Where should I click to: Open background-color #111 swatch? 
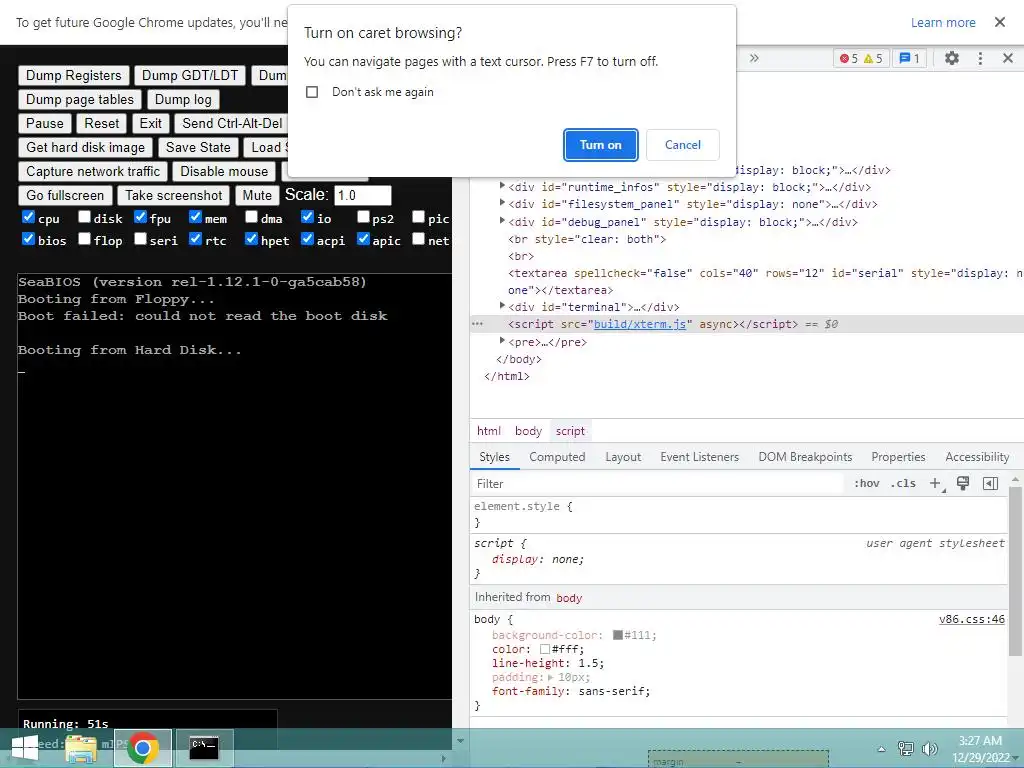pyautogui.click(x=617, y=635)
